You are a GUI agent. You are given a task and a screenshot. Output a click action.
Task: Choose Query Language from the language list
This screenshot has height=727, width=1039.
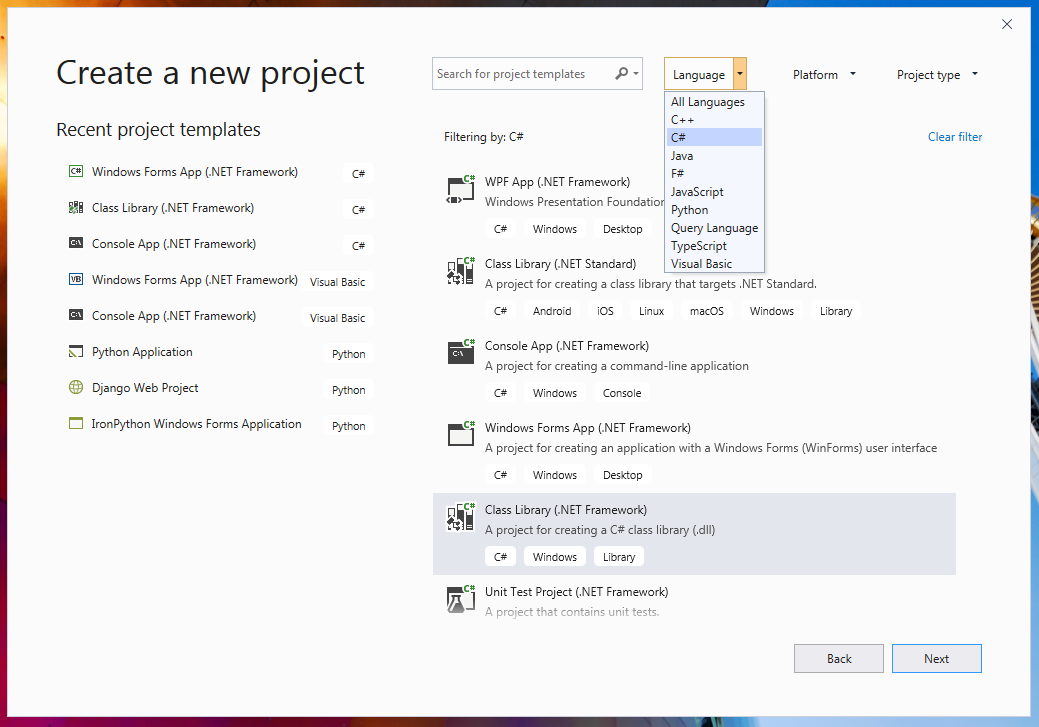(x=714, y=227)
